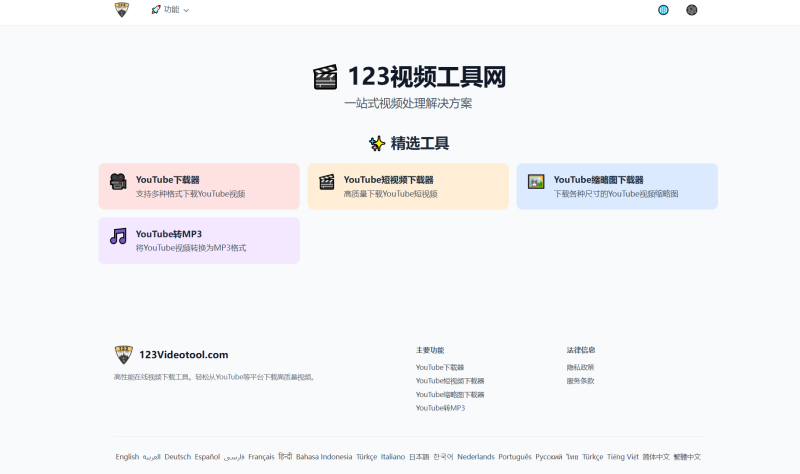Open the YouTube短视频下载器 tool card
This screenshot has height=474, width=800.
[x=408, y=186]
